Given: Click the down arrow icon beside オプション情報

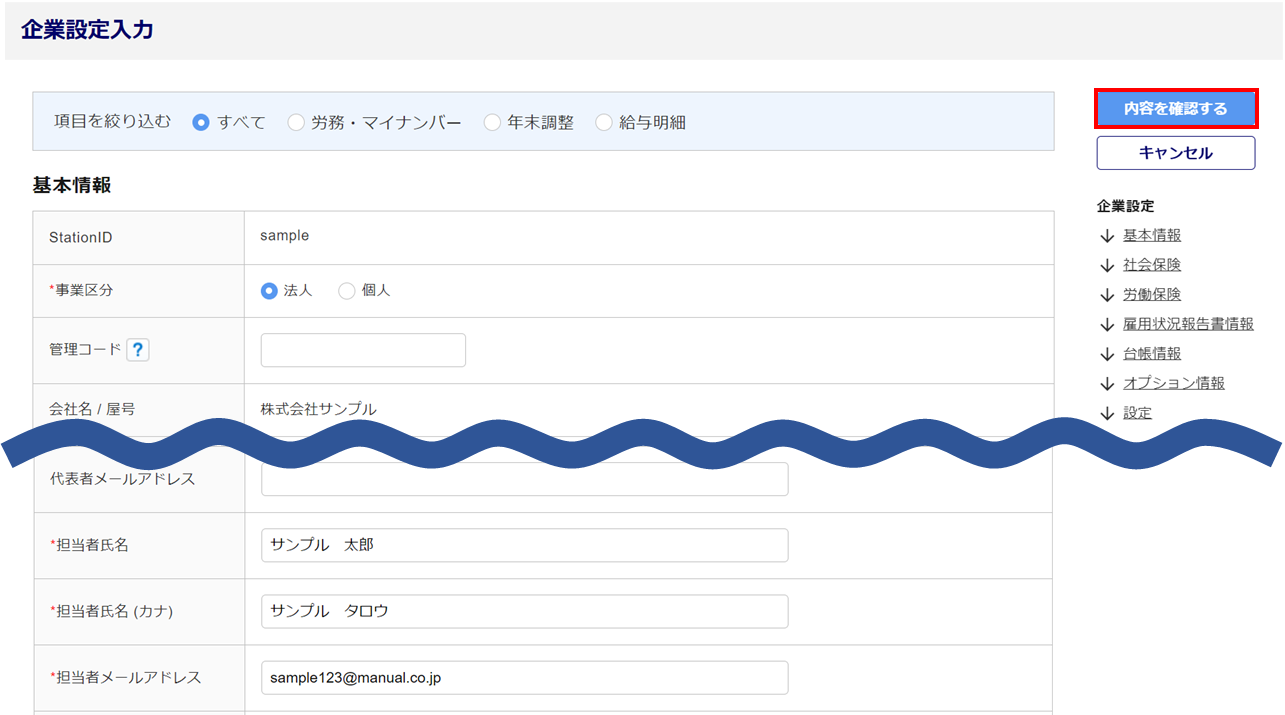Looking at the screenshot, I should click(1106, 384).
